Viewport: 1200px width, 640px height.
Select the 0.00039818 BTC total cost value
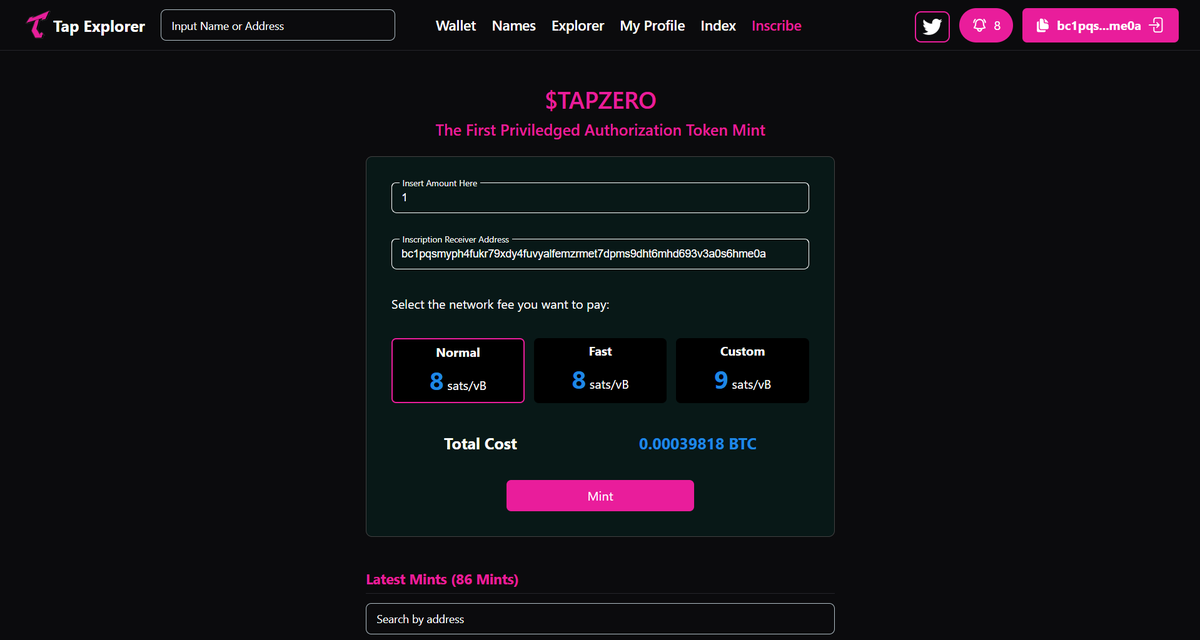tap(698, 444)
